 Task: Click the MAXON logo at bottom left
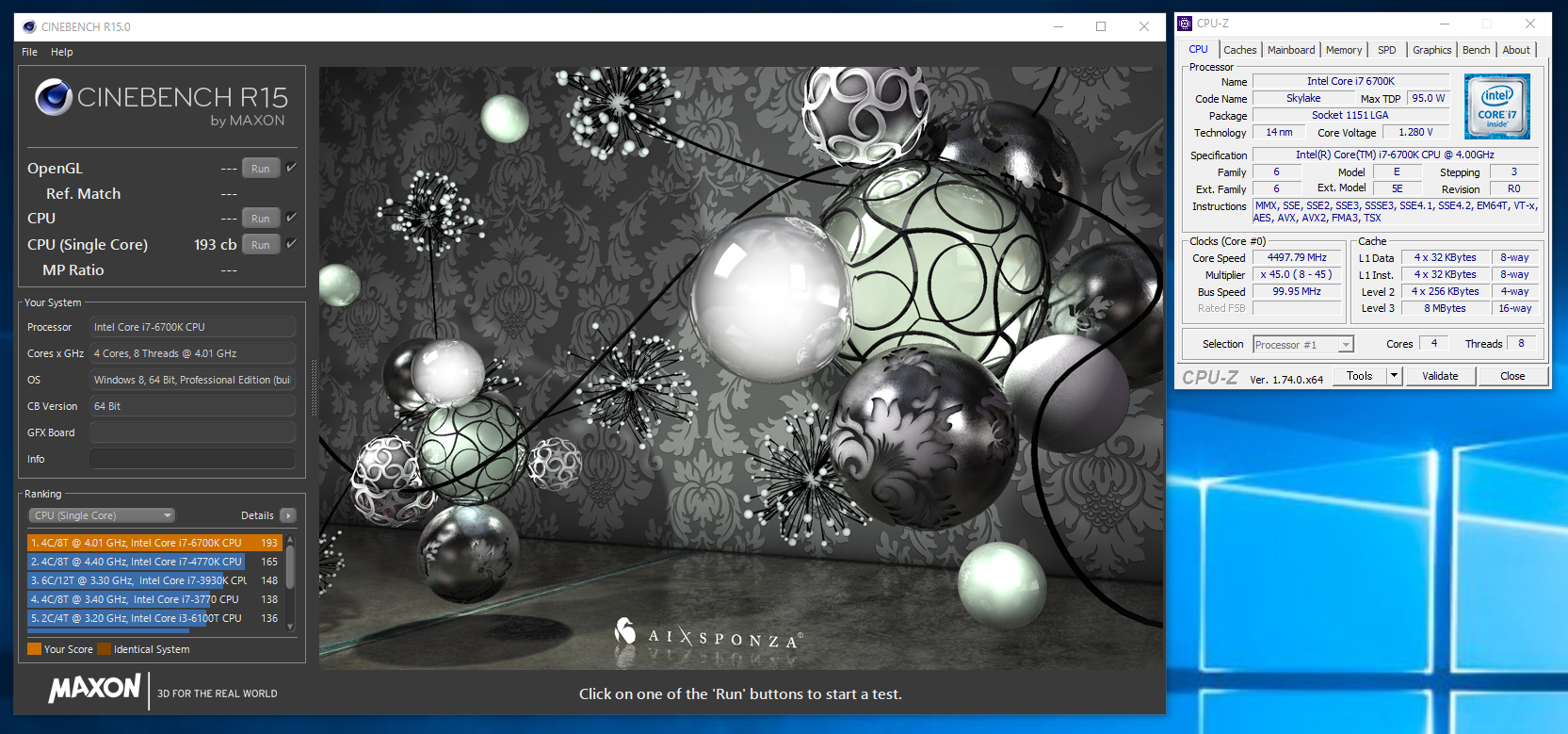95,689
